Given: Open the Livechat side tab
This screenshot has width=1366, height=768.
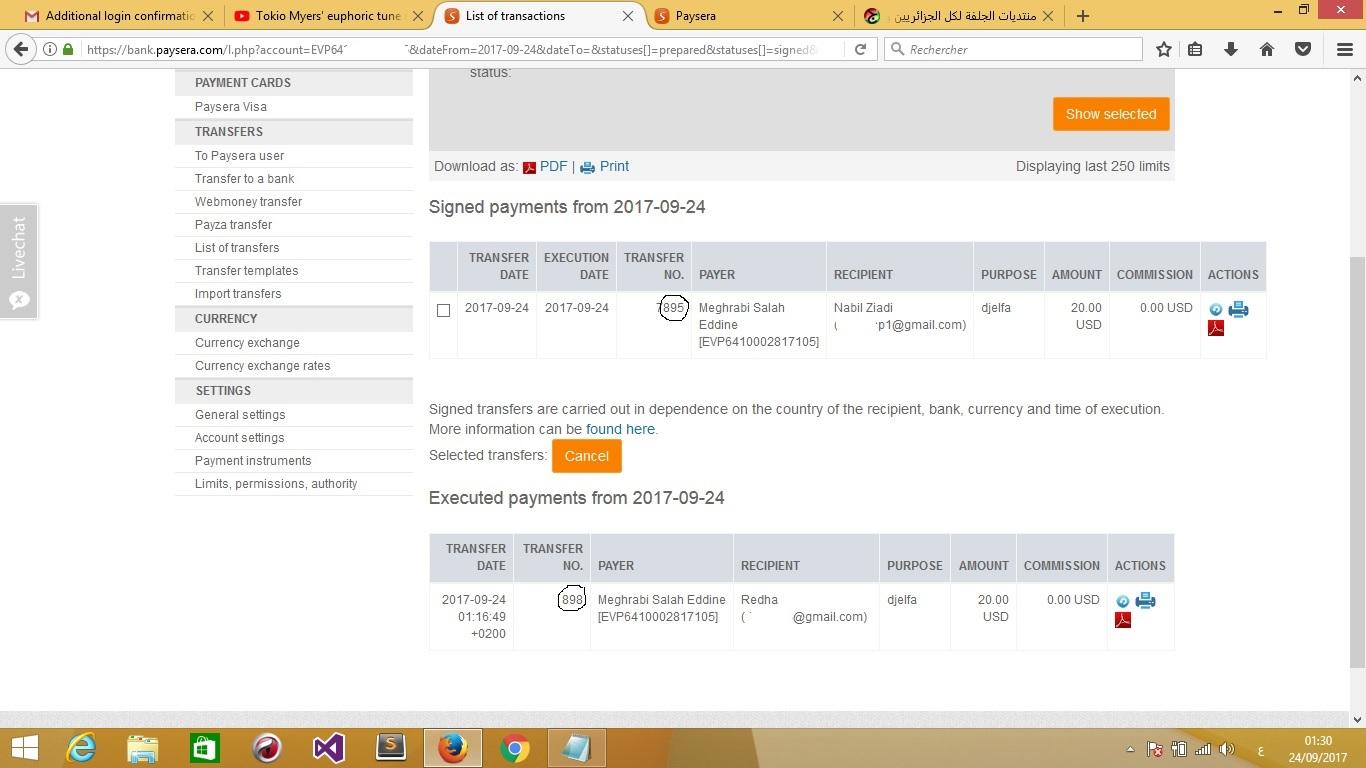Looking at the screenshot, I should (19, 261).
